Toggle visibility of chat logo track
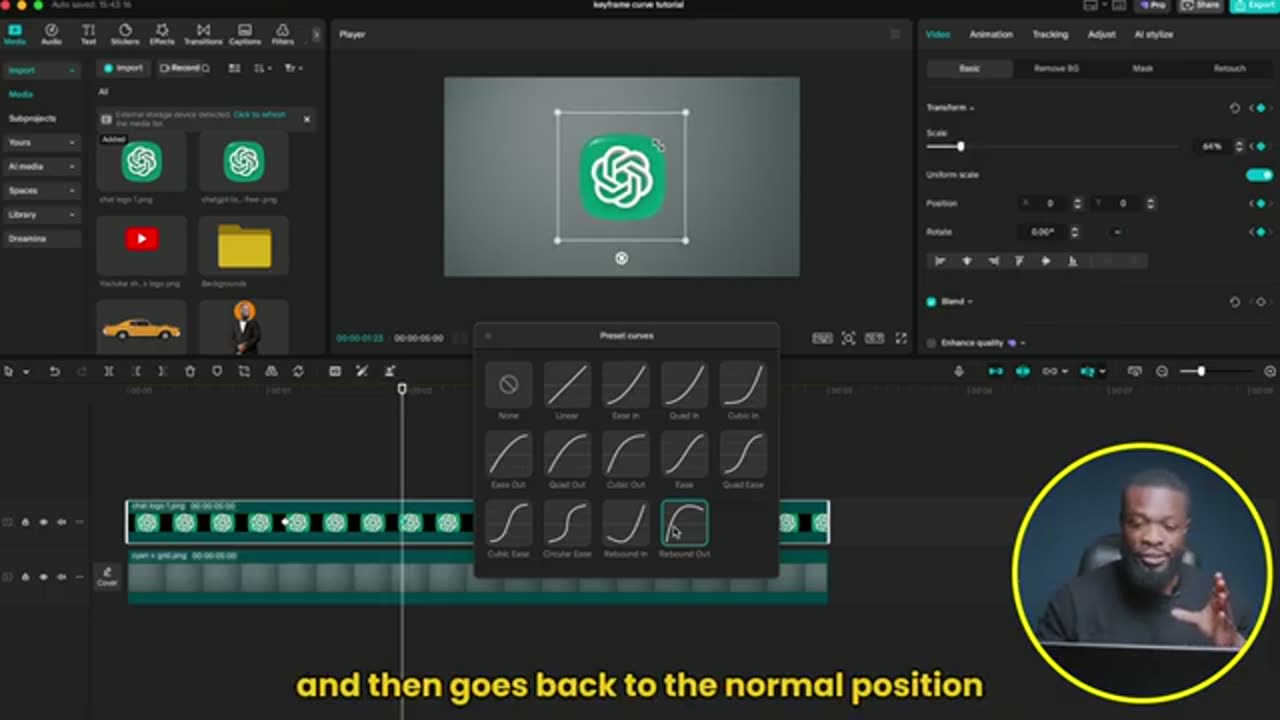The image size is (1280, 720). pos(44,522)
